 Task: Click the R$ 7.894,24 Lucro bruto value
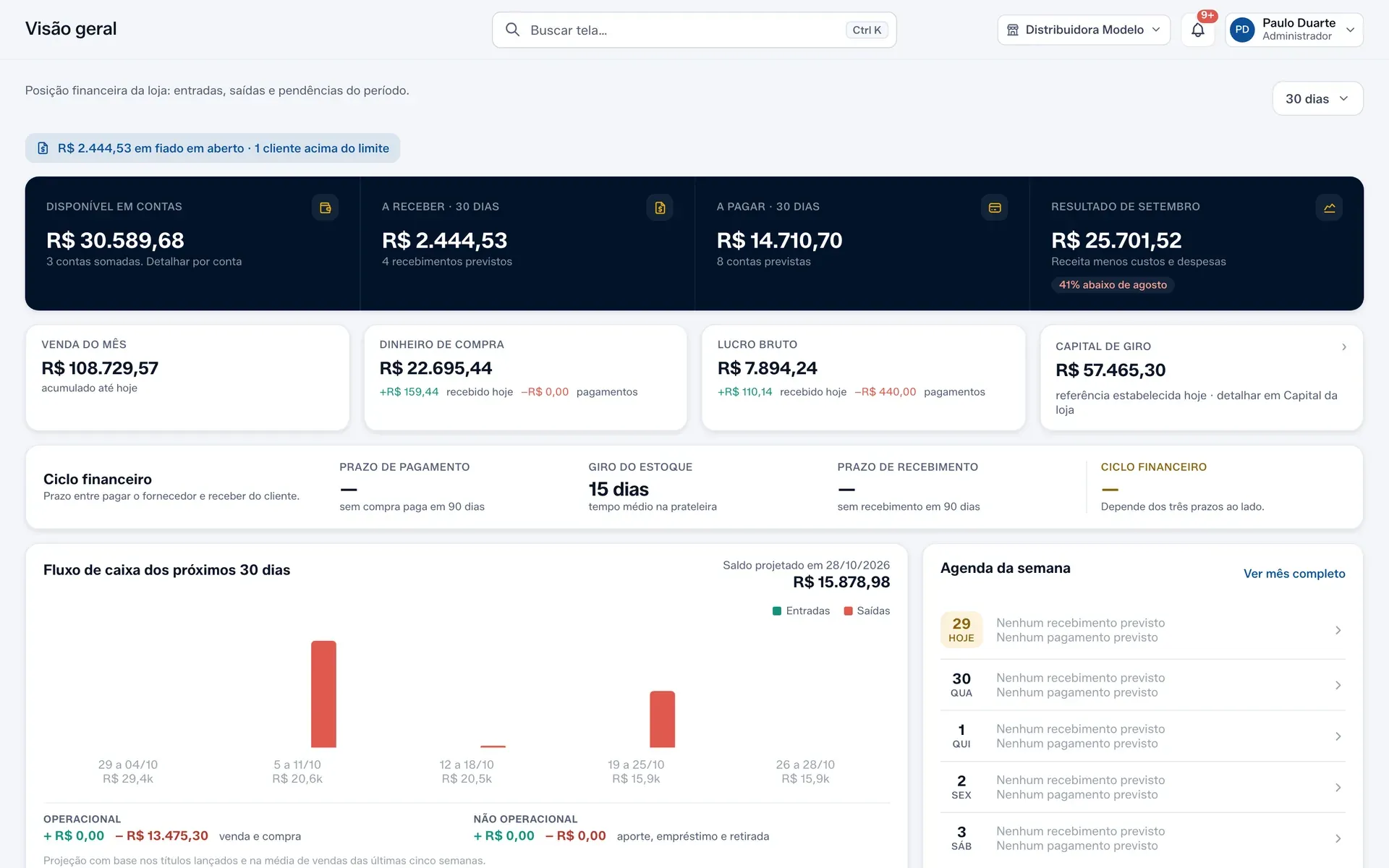tap(767, 368)
